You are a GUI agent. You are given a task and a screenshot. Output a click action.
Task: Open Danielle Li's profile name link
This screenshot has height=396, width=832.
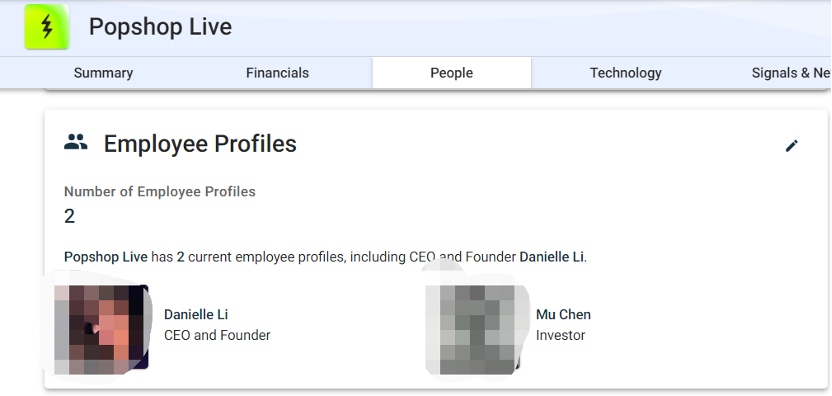pos(196,314)
